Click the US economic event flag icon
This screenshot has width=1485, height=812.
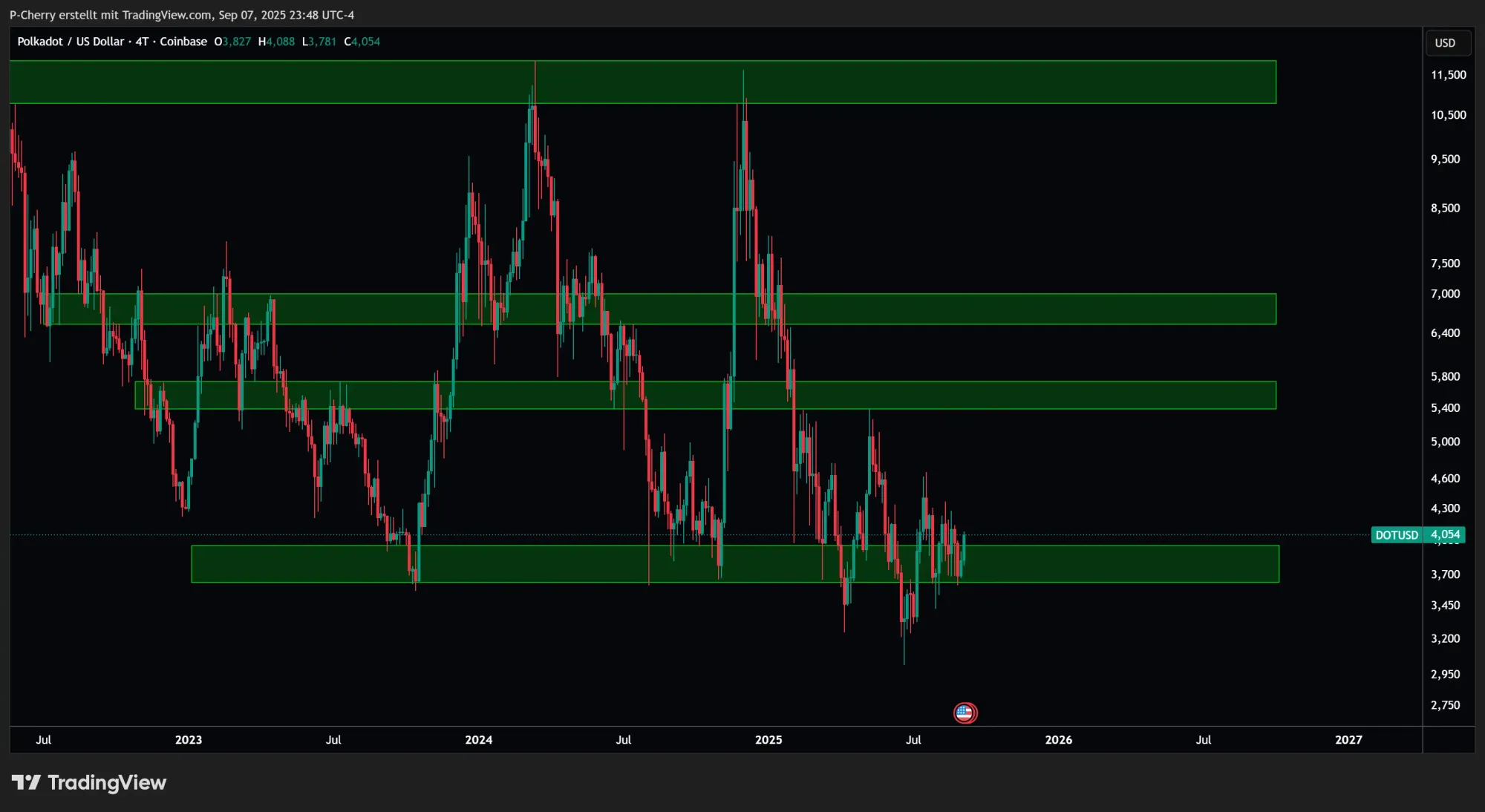pos(965,713)
